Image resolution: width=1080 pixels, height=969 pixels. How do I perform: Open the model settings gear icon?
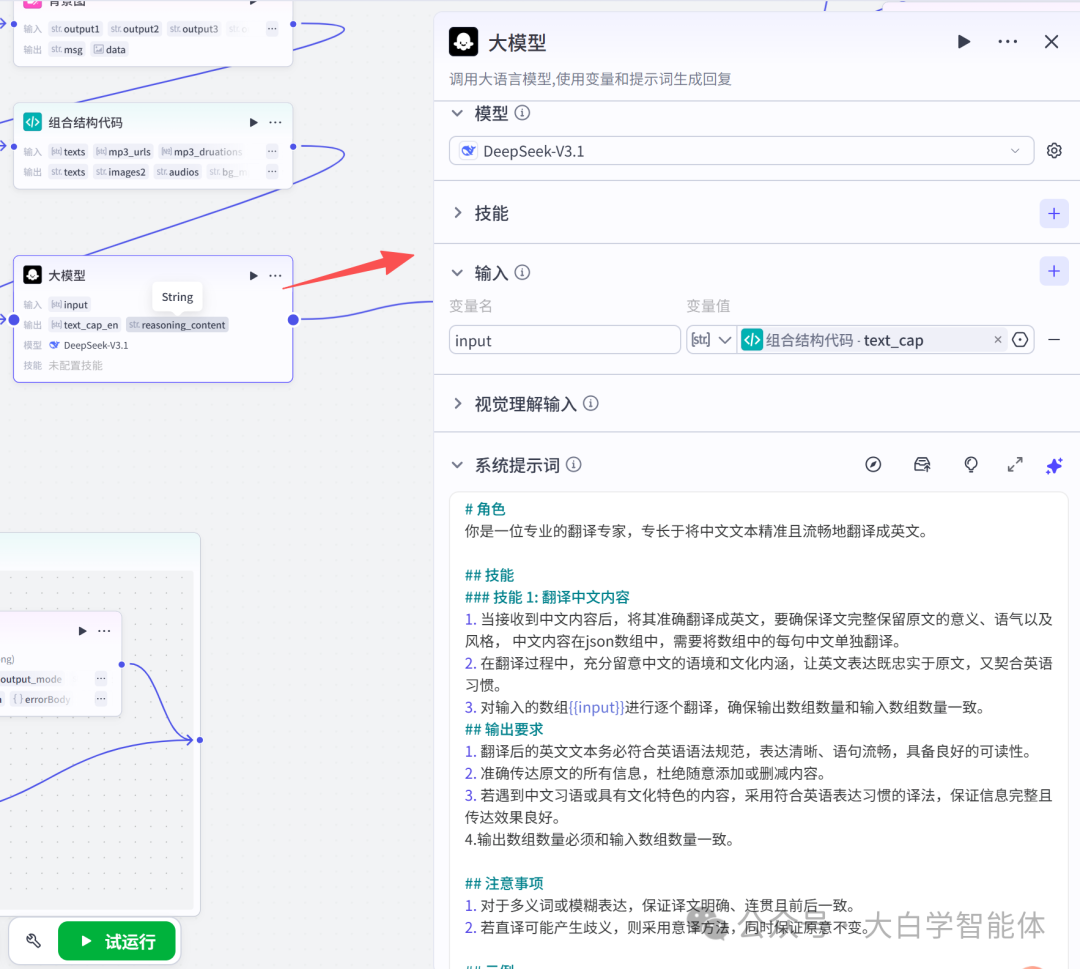click(x=1054, y=150)
